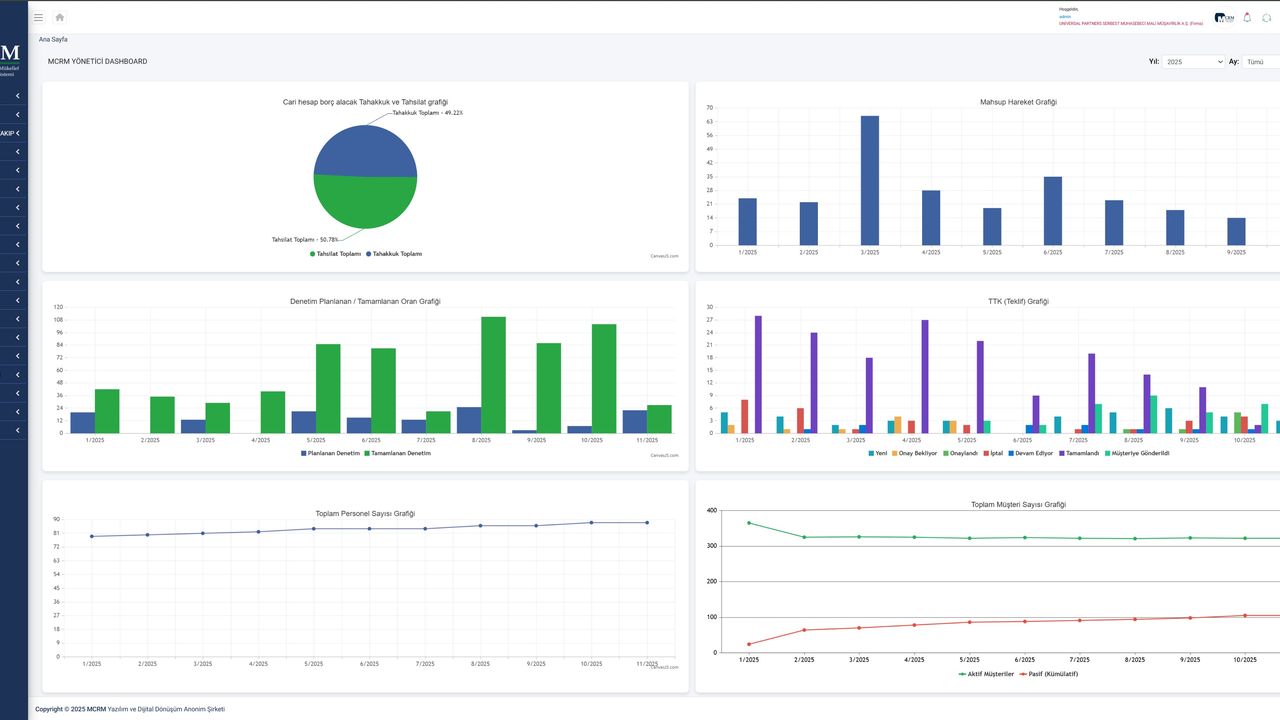Image resolution: width=1280 pixels, height=720 pixels.
Task: Click the Ana Sayfa breadcrumb
Action: (53, 39)
